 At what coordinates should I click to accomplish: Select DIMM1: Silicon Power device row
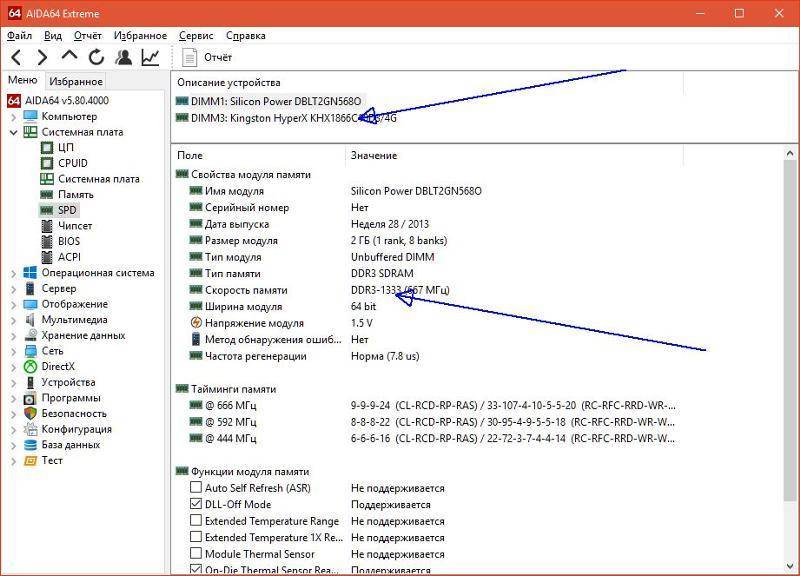tap(276, 102)
